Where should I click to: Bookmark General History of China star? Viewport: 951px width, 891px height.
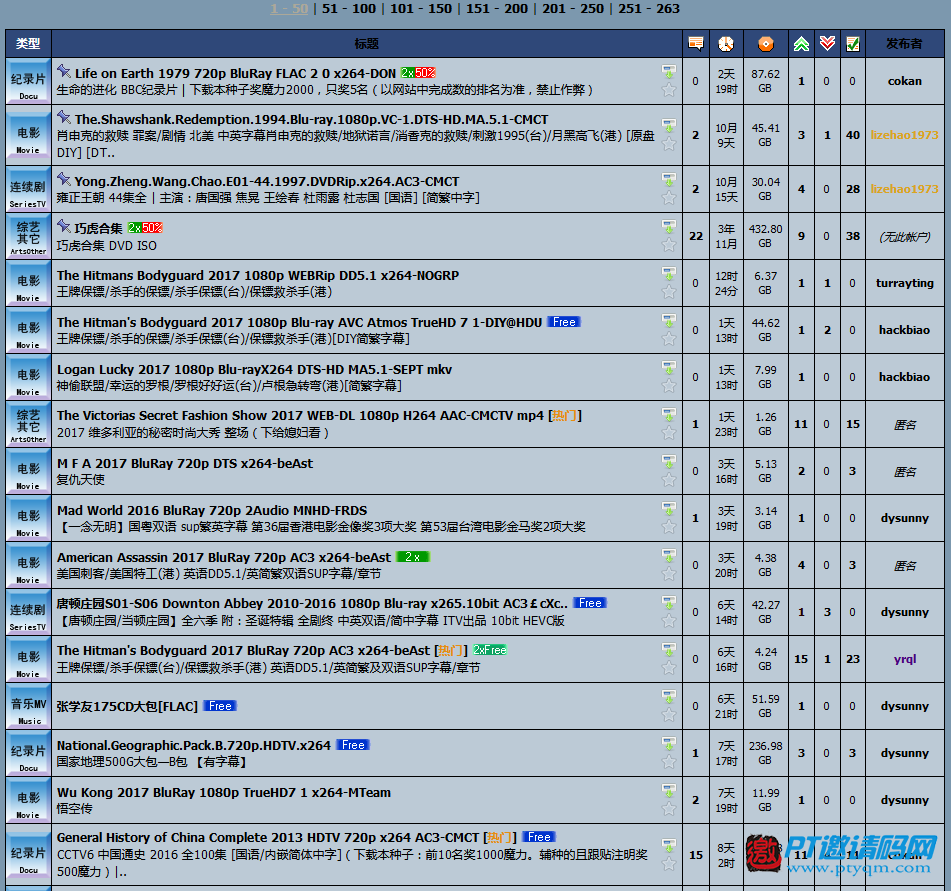pyautogui.click(x=668, y=864)
